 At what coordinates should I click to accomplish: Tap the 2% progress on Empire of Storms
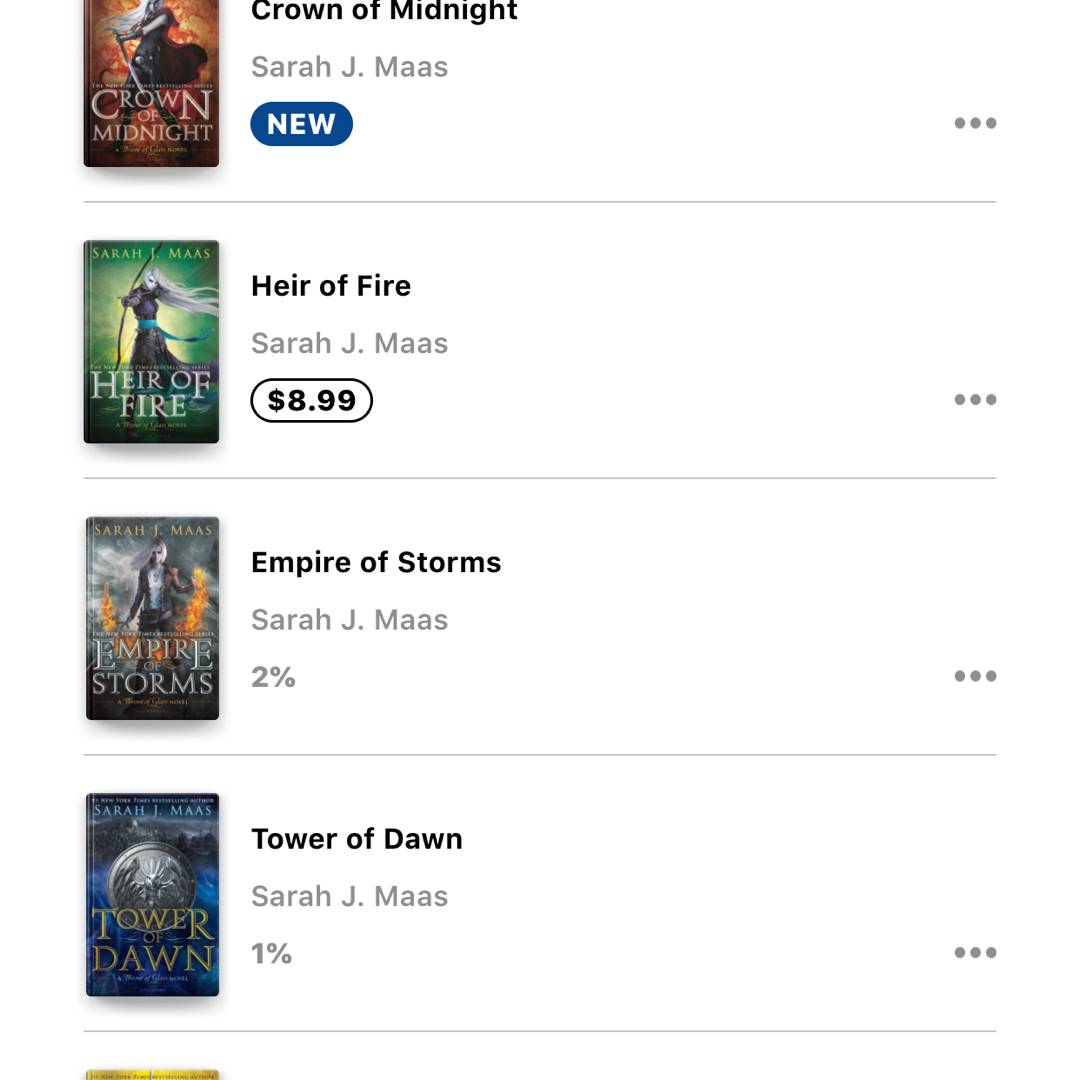273,677
